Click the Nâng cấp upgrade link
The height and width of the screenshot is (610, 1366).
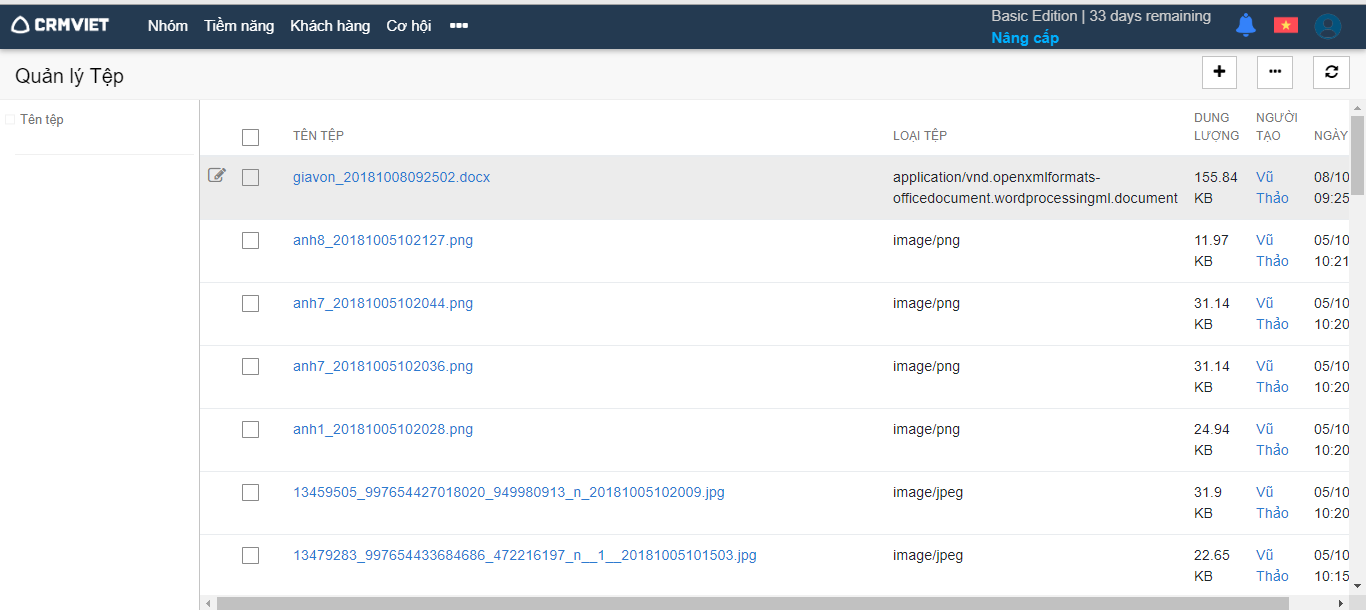[1024, 38]
